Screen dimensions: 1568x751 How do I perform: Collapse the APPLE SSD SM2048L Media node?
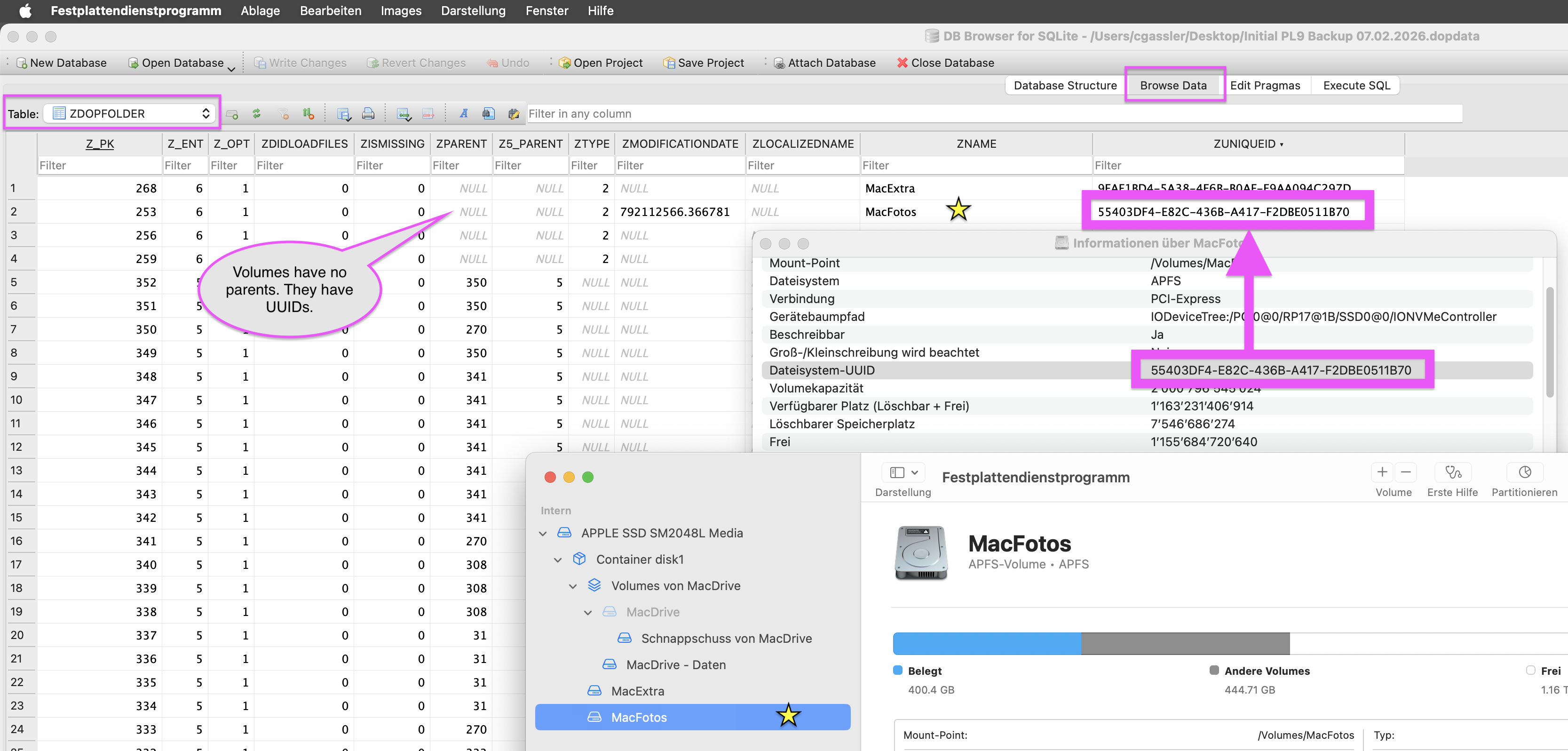543,534
